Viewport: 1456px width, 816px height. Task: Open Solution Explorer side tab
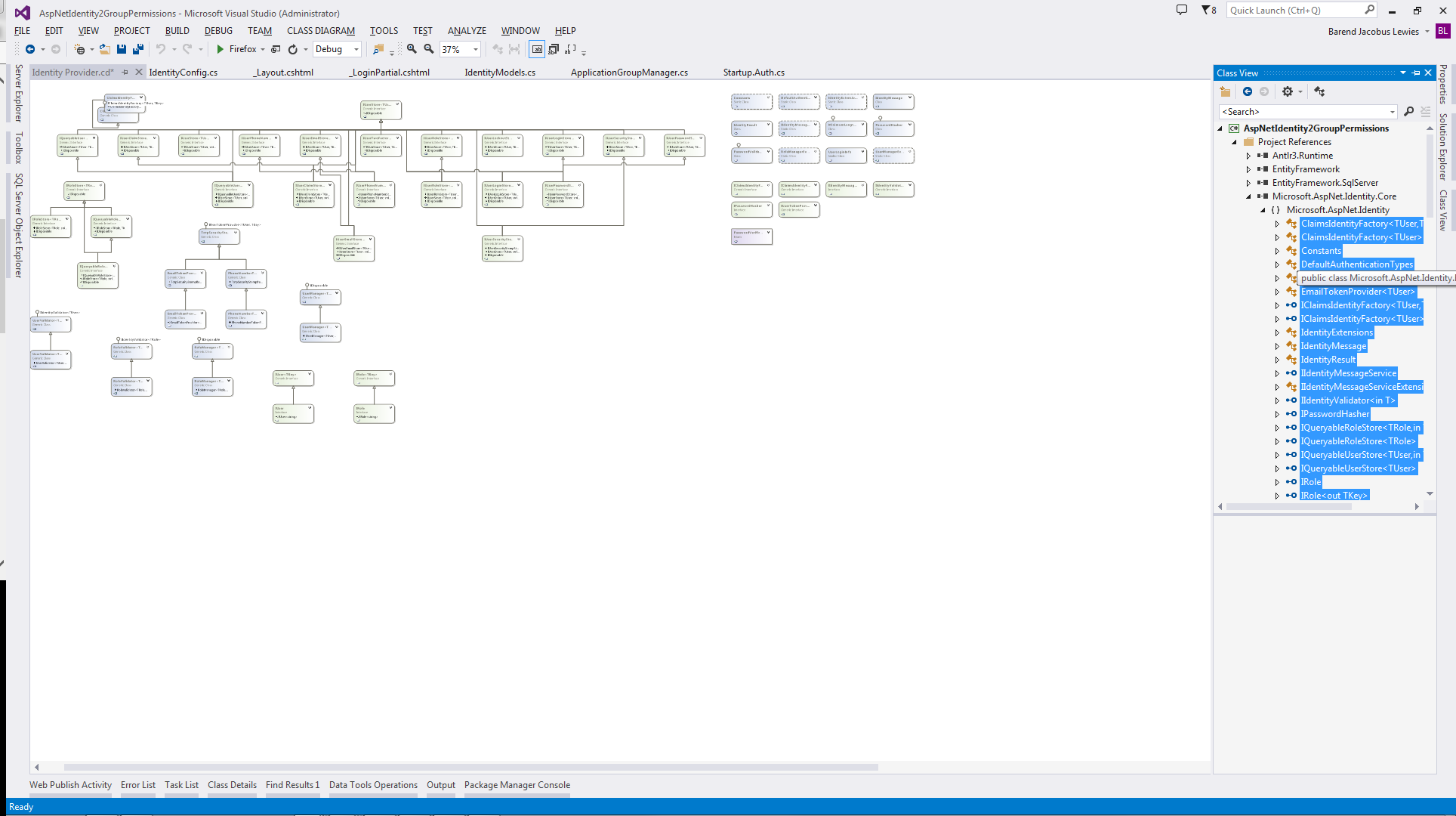1442,147
